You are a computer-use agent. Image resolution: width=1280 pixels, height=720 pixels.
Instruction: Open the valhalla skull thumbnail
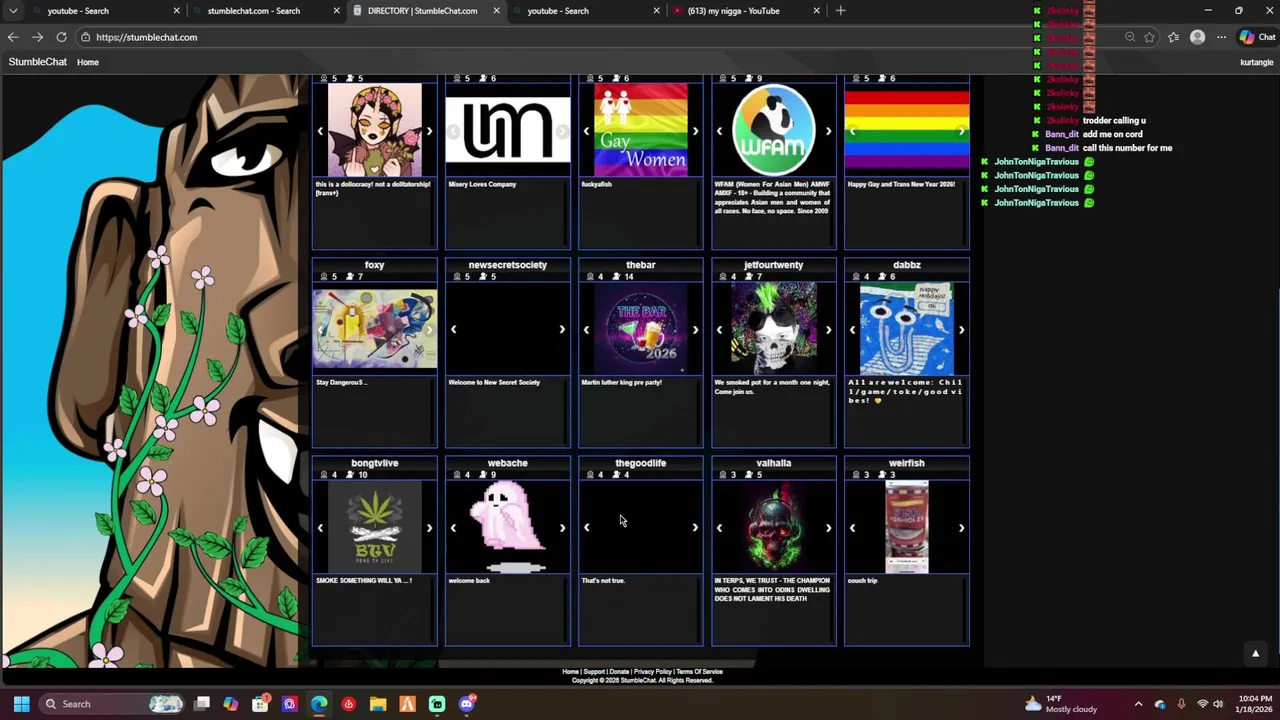[x=774, y=527]
